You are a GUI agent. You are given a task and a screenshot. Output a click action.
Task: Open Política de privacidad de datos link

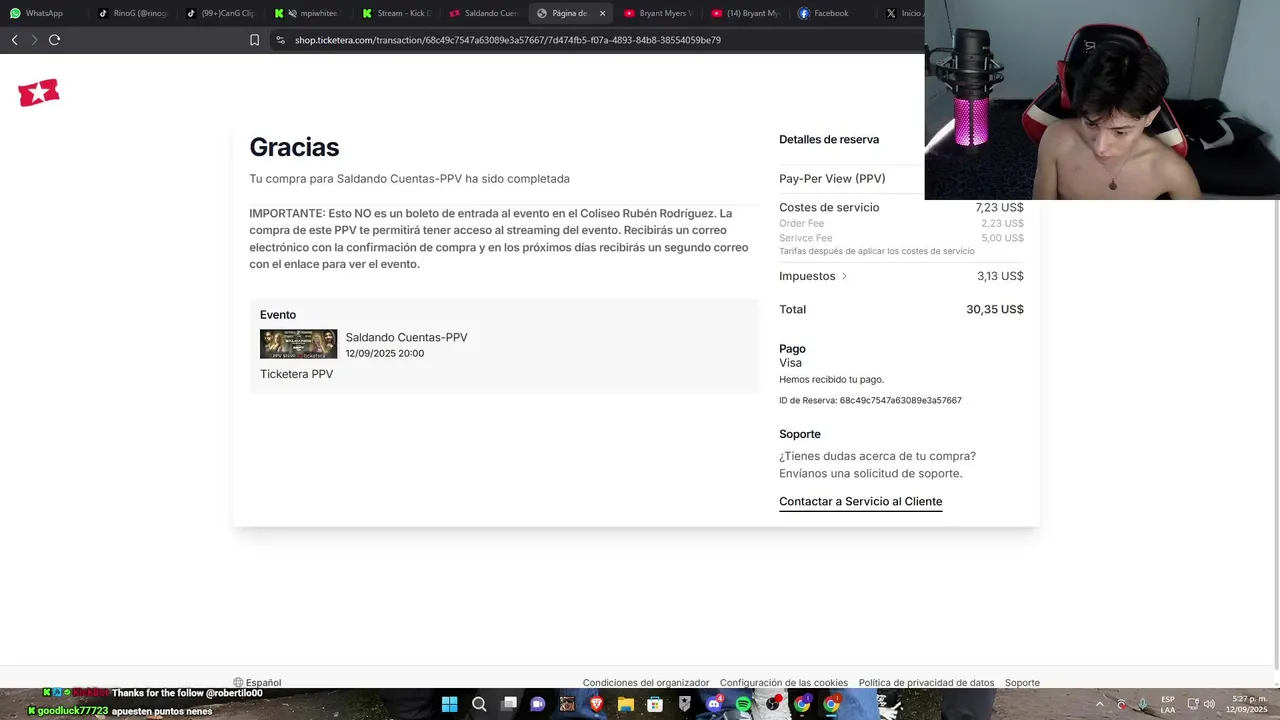click(926, 683)
